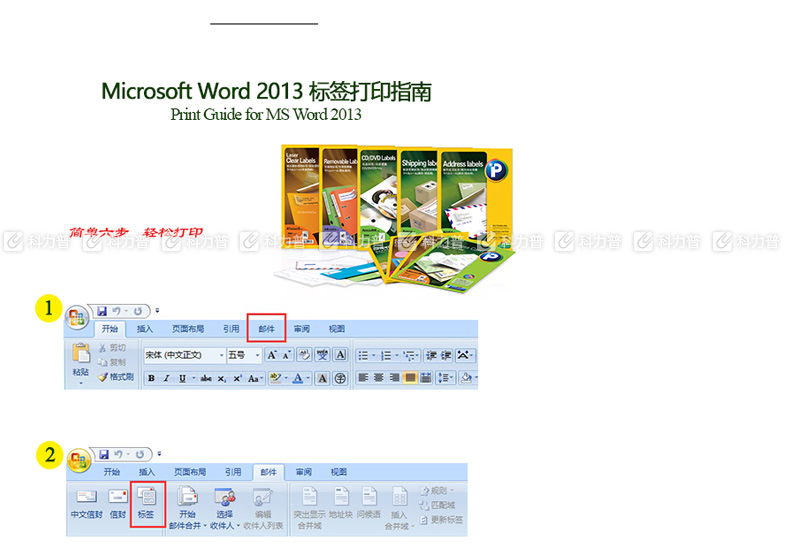Toggle strikethrough formatting
Screen dimensions: 790x553
point(206,378)
